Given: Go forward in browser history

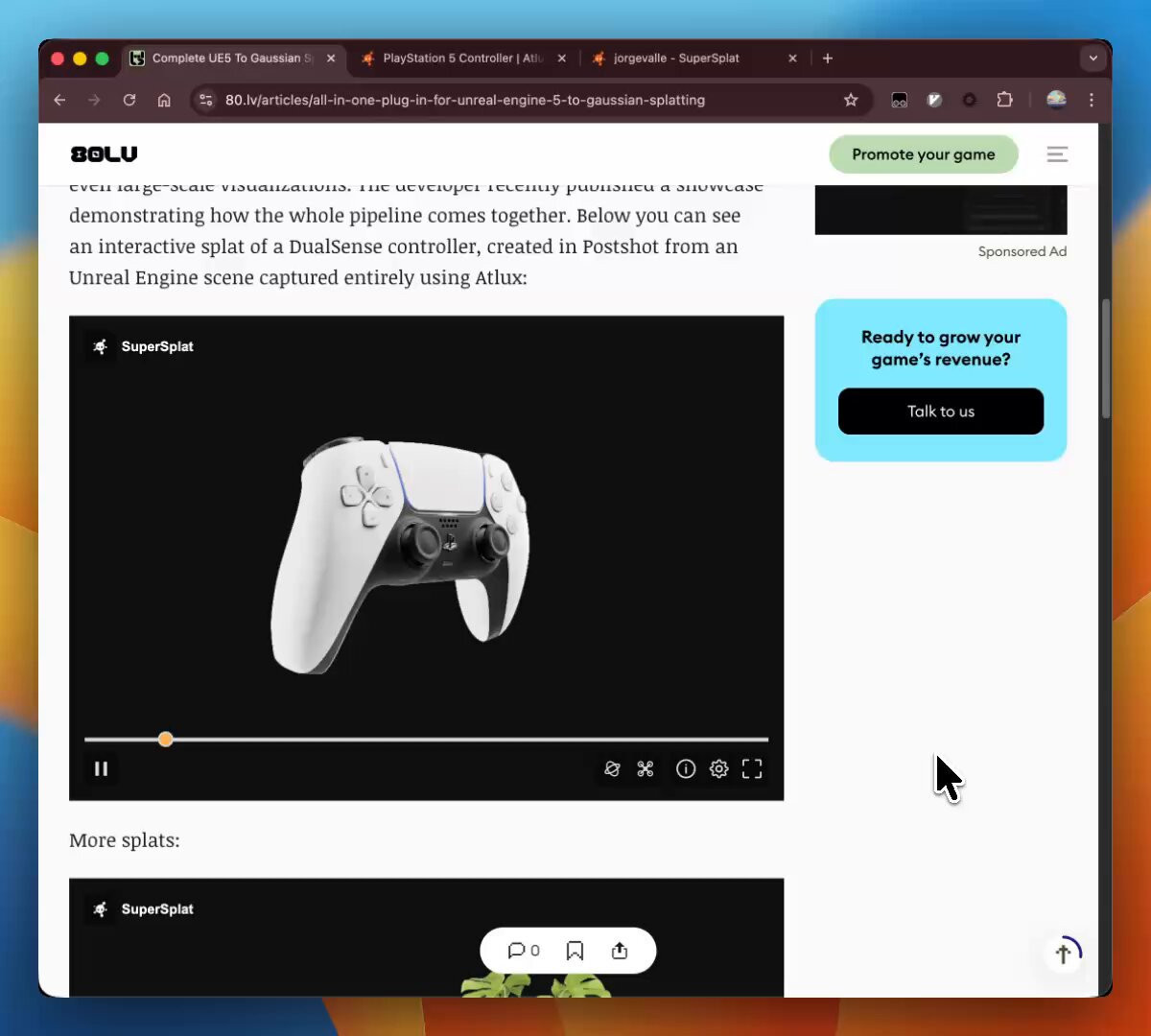Looking at the screenshot, I should [x=94, y=100].
